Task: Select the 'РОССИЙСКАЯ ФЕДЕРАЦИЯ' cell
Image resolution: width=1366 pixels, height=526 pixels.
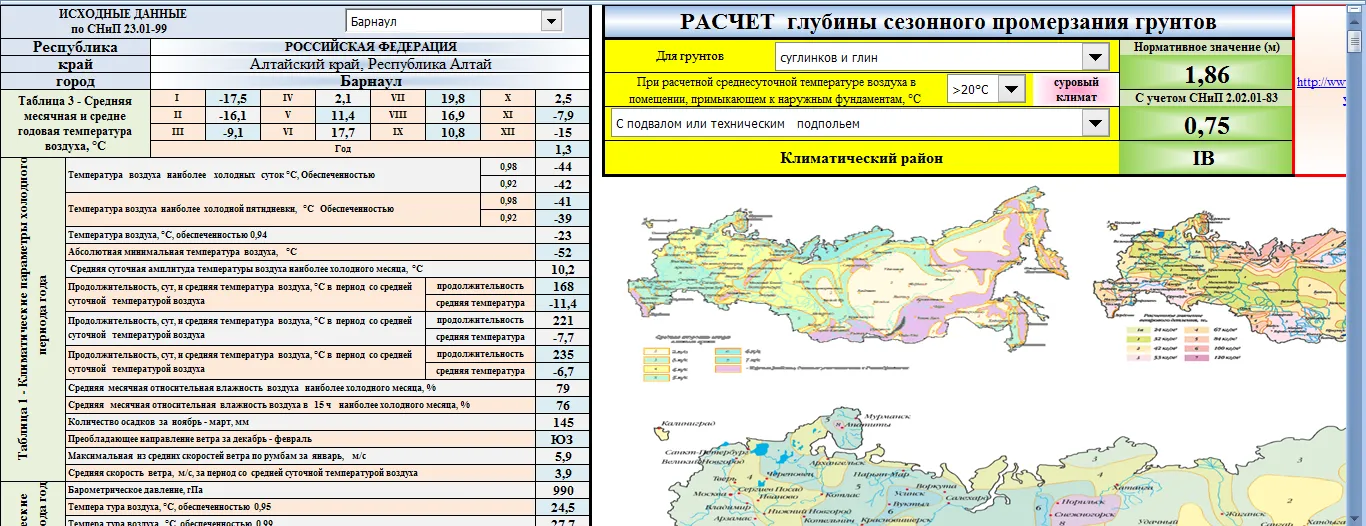Action: (370, 46)
